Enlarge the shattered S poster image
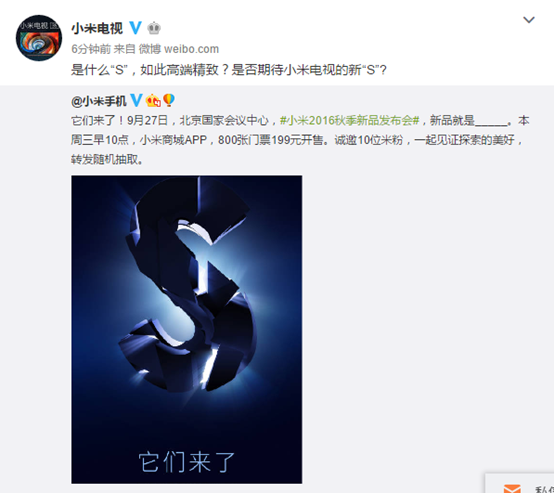Screen dimensions: 554x493 pyautogui.click(x=187, y=329)
